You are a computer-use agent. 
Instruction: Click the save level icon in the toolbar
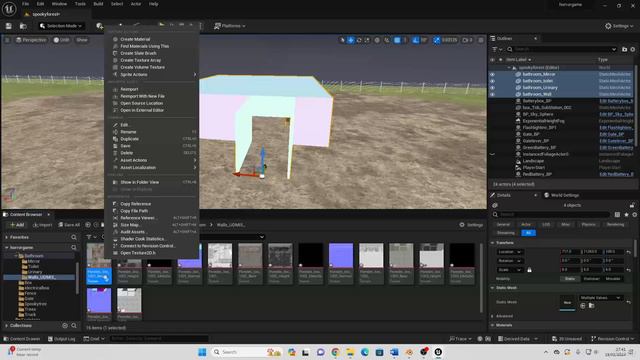point(9,26)
